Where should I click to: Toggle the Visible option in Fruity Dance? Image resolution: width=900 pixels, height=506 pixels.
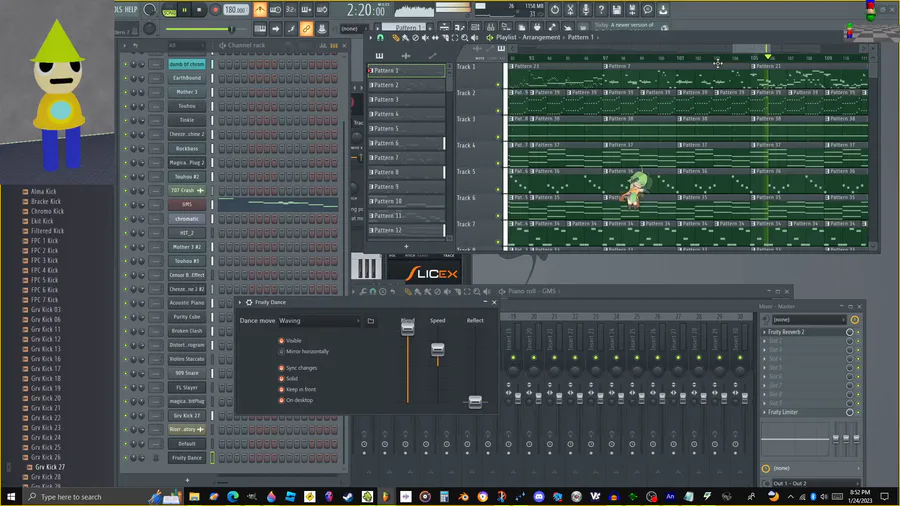pyautogui.click(x=281, y=341)
